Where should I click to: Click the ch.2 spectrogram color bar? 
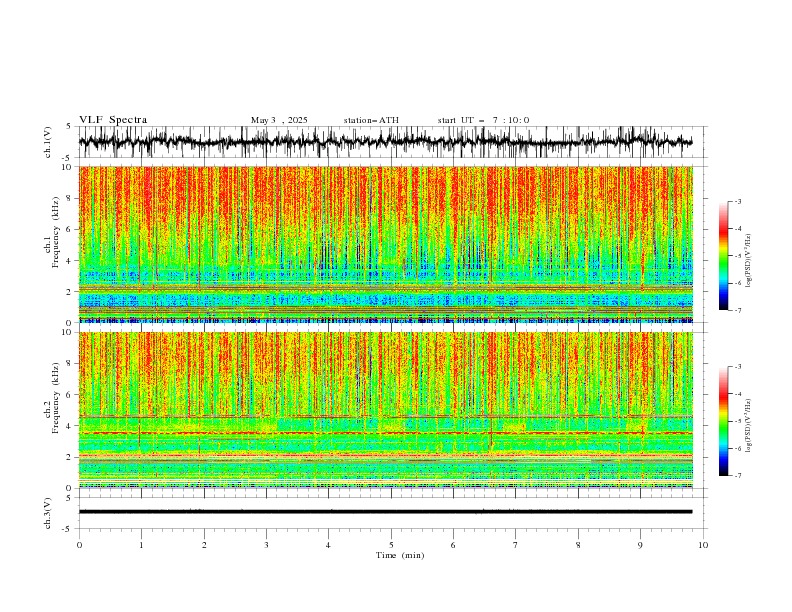(x=723, y=421)
